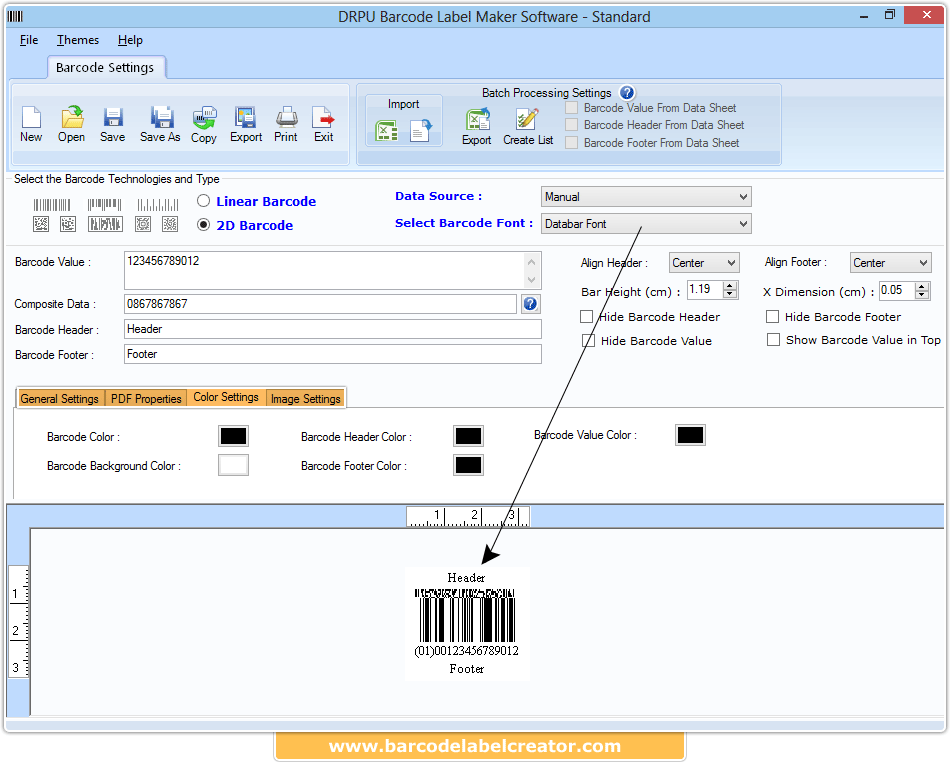Select the second 2D barcode sample icon
Screen dimensions: 950x762
[68, 224]
